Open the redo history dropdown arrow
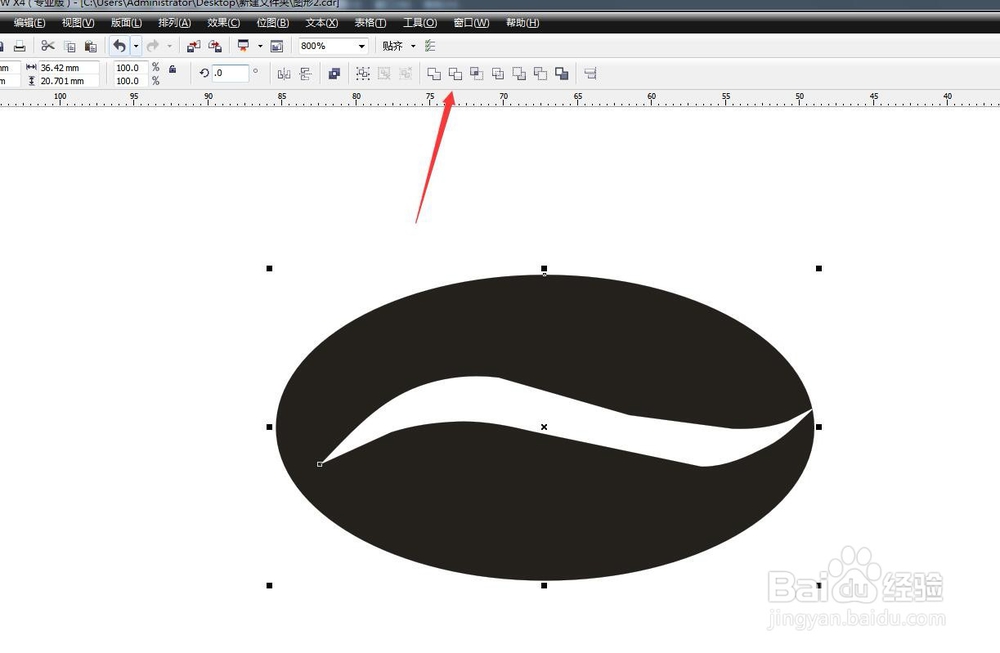 (170, 46)
